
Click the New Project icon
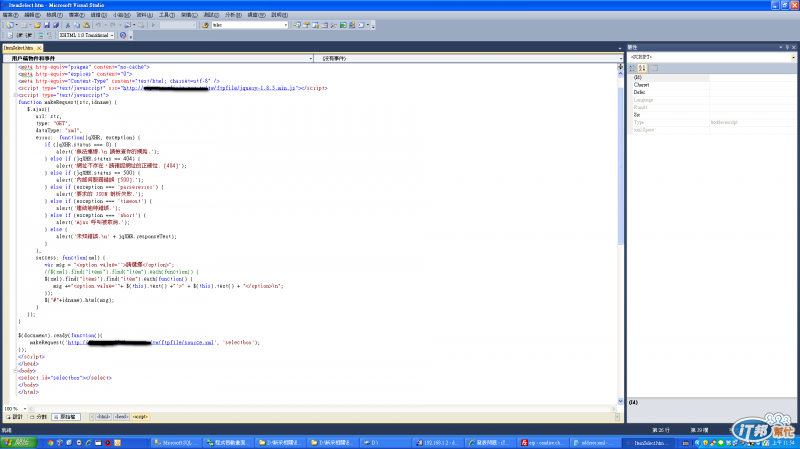point(10,25)
